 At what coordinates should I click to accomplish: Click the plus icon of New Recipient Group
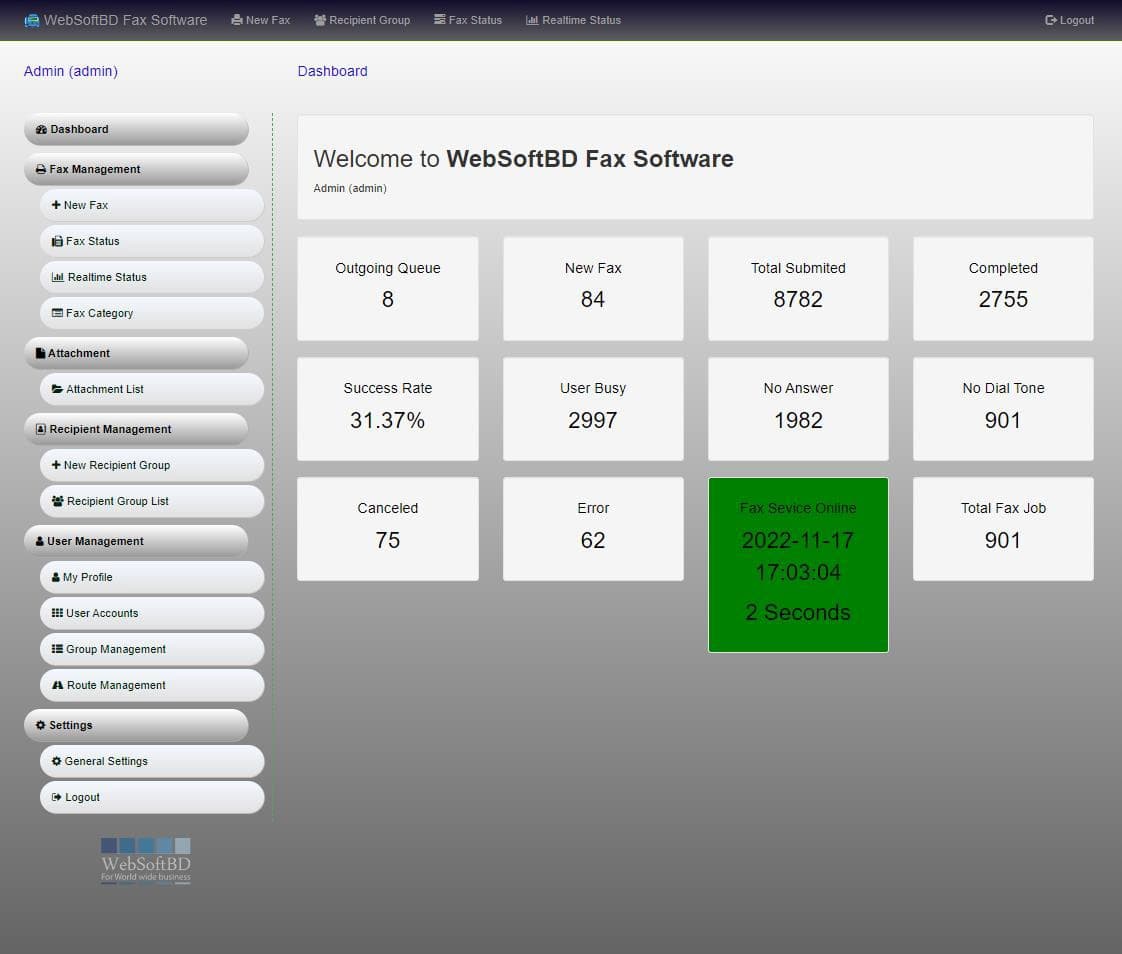pos(56,464)
